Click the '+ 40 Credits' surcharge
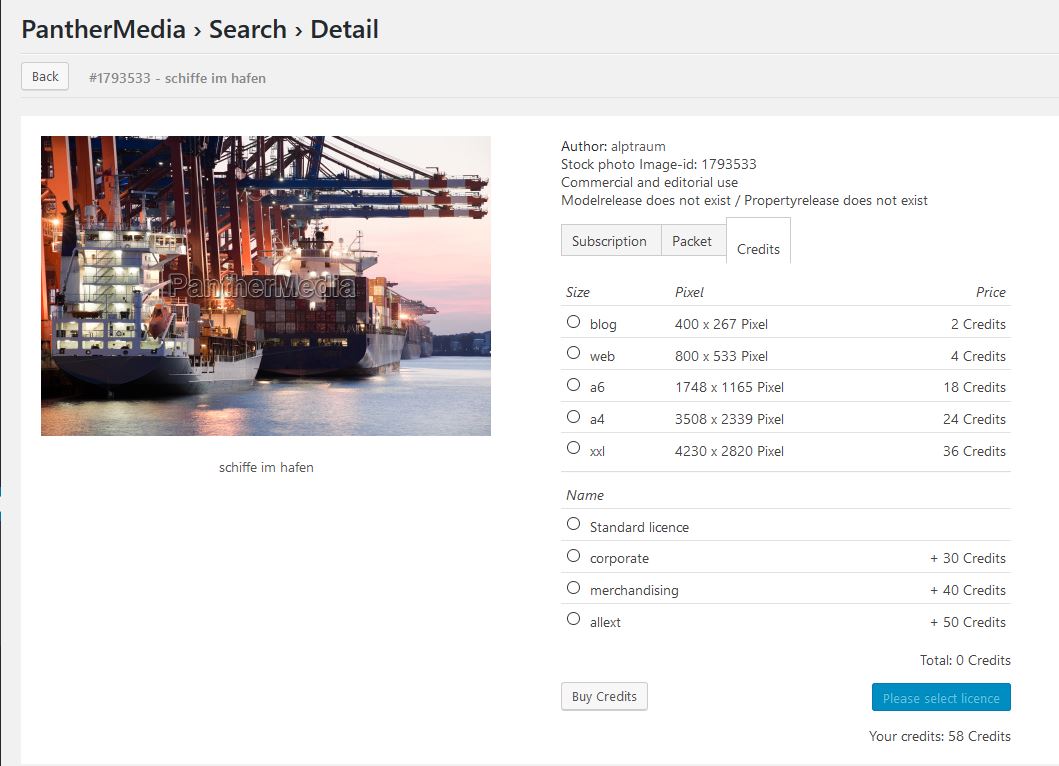Image resolution: width=1059 pixels, height=766 pixels. pyautogui.click(x=968, y=590)
